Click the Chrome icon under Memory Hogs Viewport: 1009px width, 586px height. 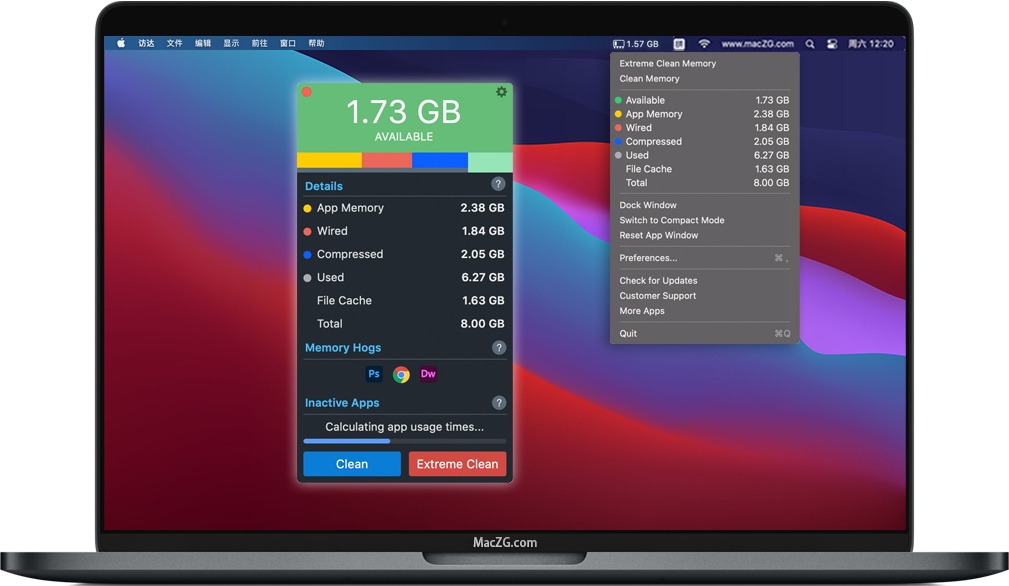[401, 375]
